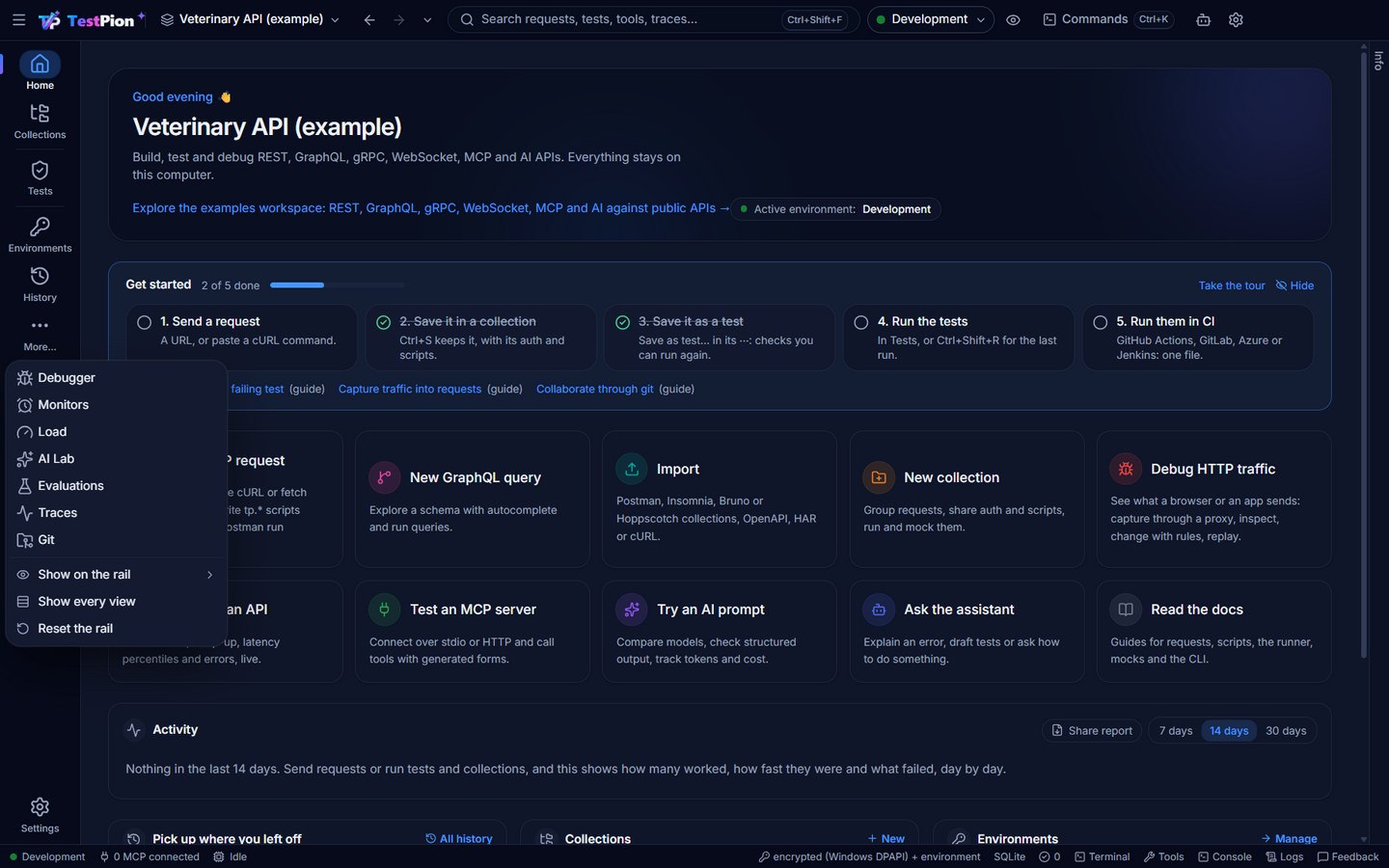The image size is (1389, 868).
Task: Open Capture traffic into requests guide
Action: [410, 390]
